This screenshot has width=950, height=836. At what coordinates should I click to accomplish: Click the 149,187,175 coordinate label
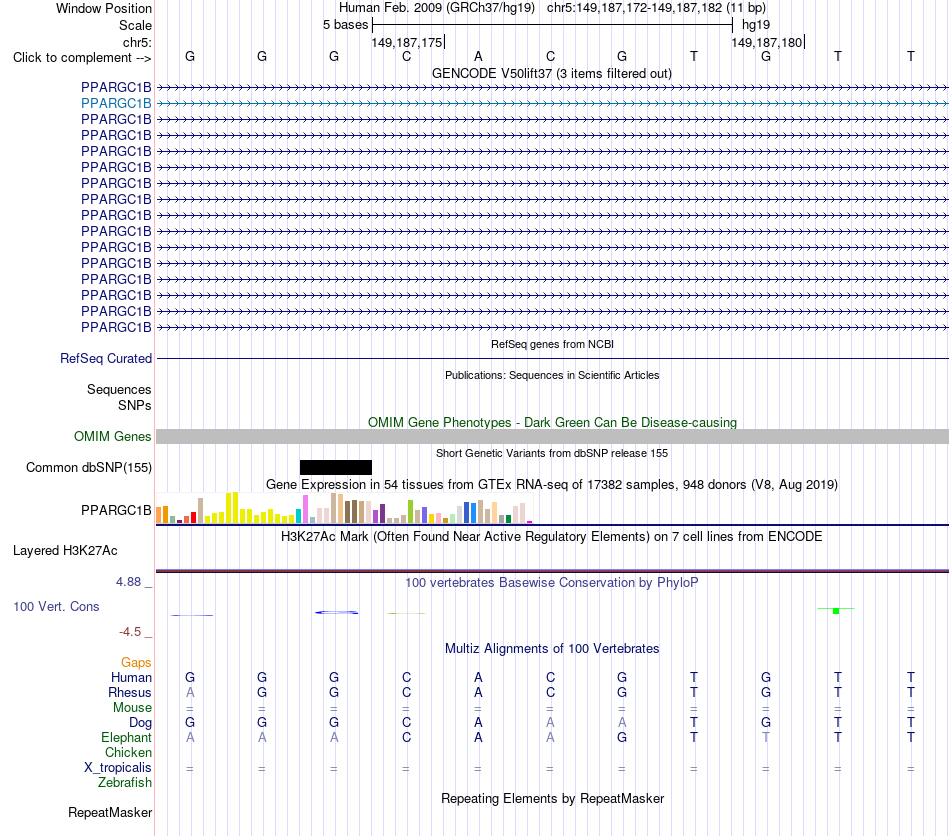[407, 42]
